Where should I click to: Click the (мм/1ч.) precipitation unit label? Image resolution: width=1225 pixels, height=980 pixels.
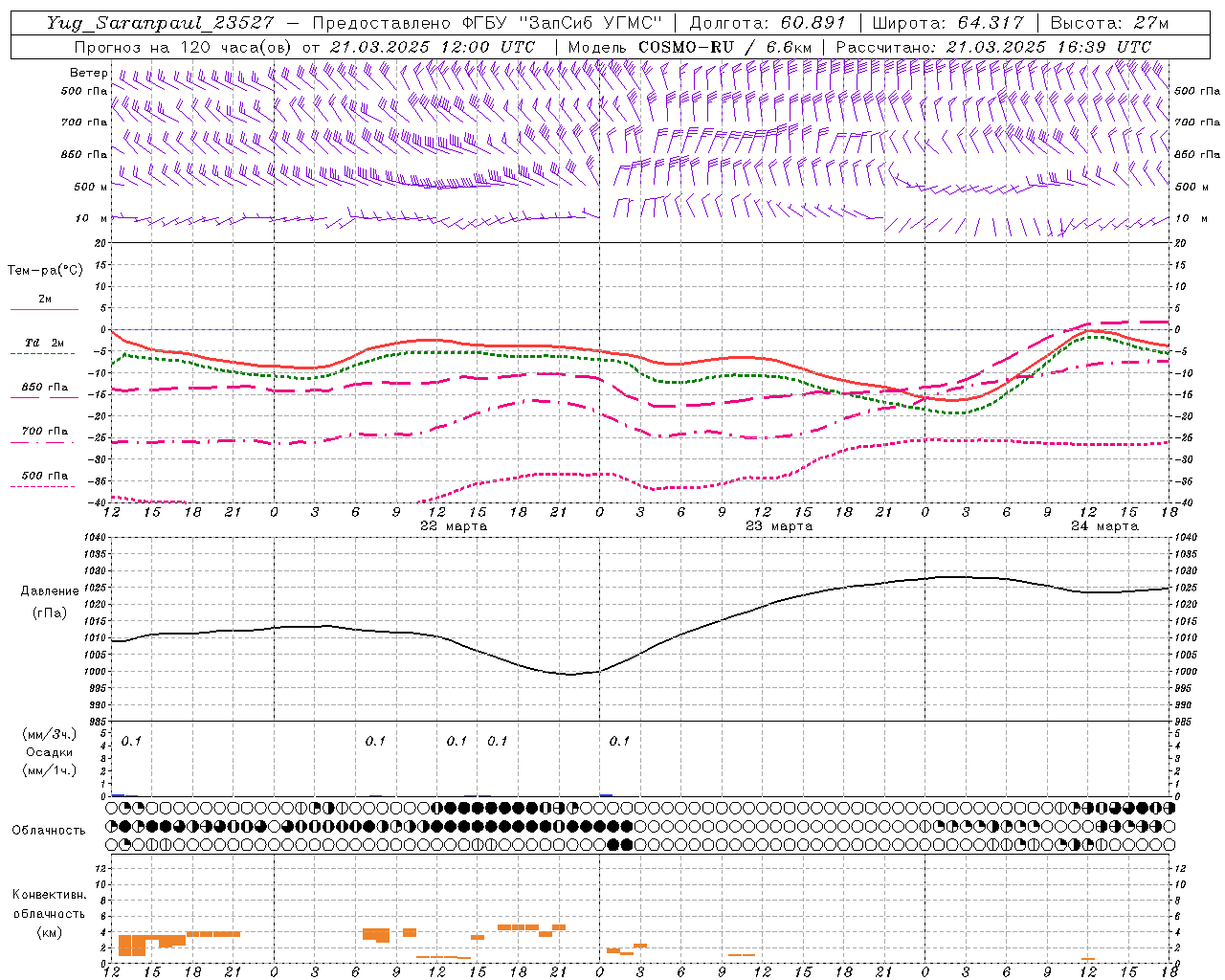(x=50, y=770)
